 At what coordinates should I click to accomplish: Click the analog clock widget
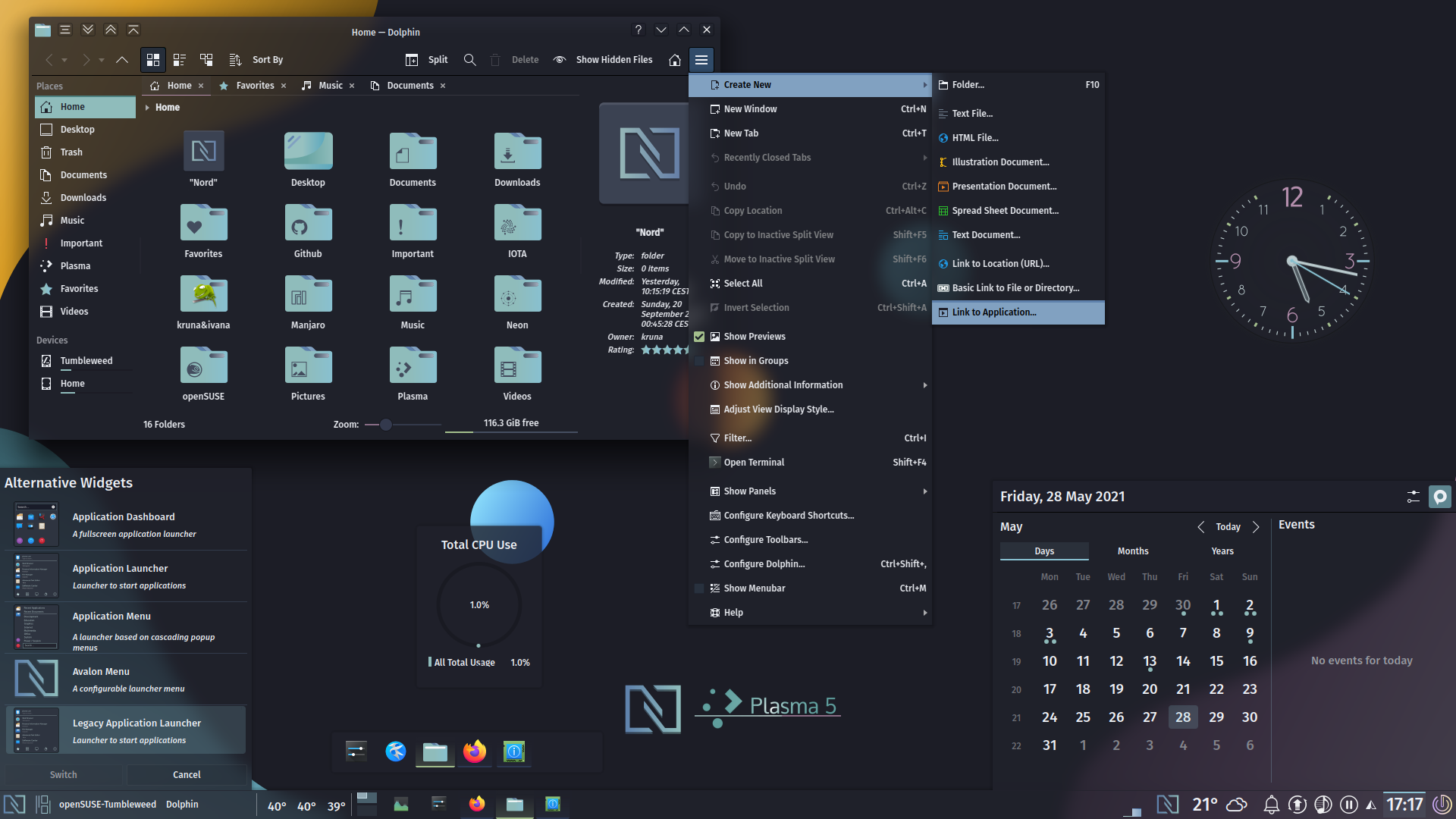1292,261
